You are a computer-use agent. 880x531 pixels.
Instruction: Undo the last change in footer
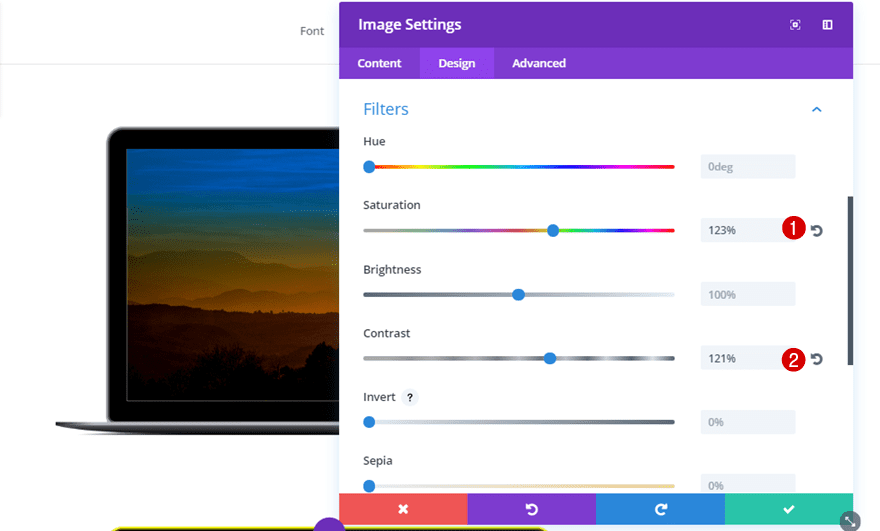pyautogui.click(x=531, y=509)
